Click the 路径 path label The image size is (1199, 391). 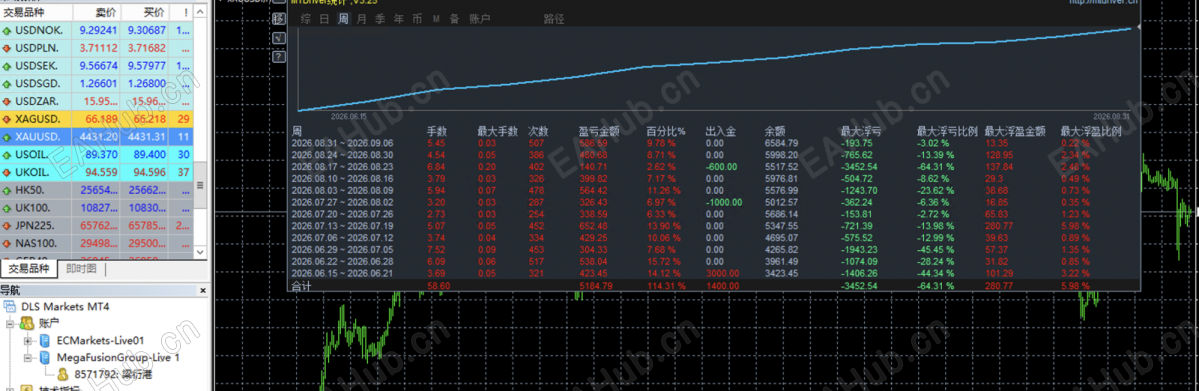click(554, 18)
